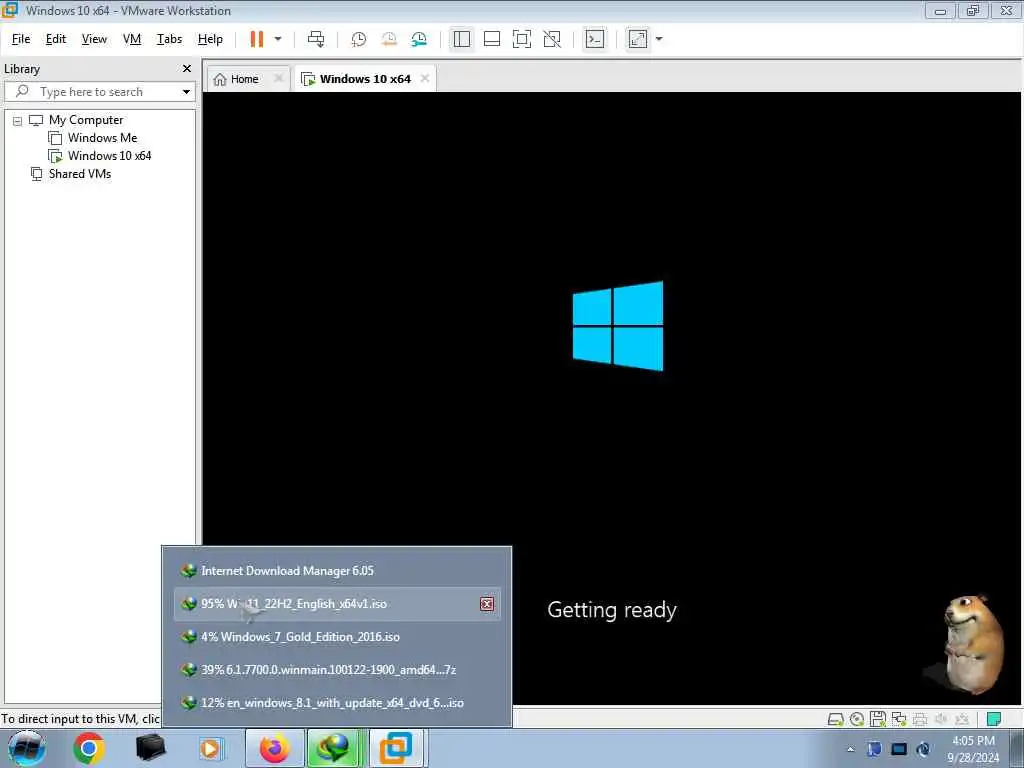This screenshot has width=1024, height=768.
Task: Open the Windows_7_Gold_Edition_2016.iso download
Action: [x=337, y=637]
